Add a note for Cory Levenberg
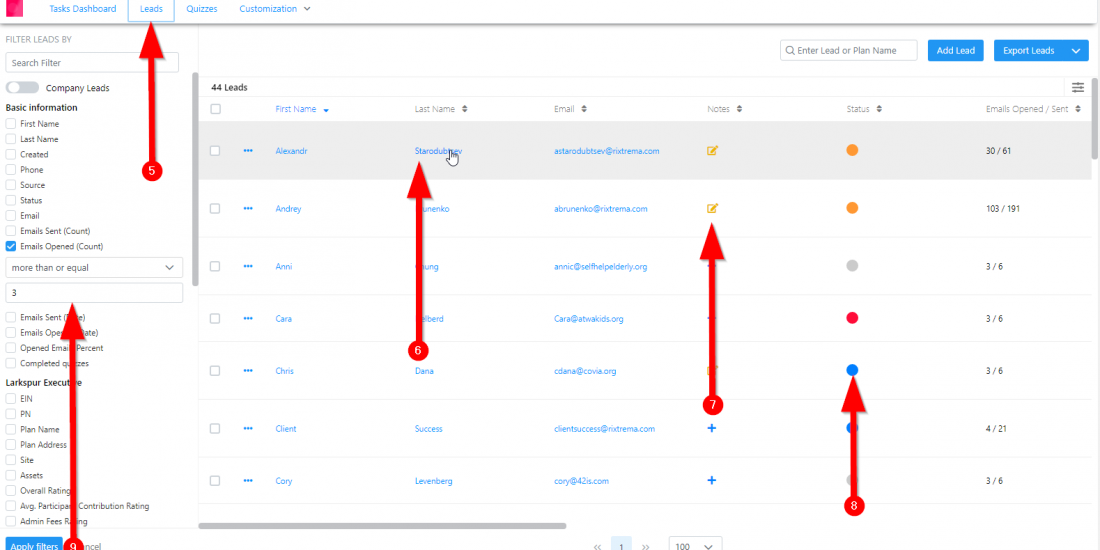The width and height of the screenshot is (1100, 550). [712, 480]
